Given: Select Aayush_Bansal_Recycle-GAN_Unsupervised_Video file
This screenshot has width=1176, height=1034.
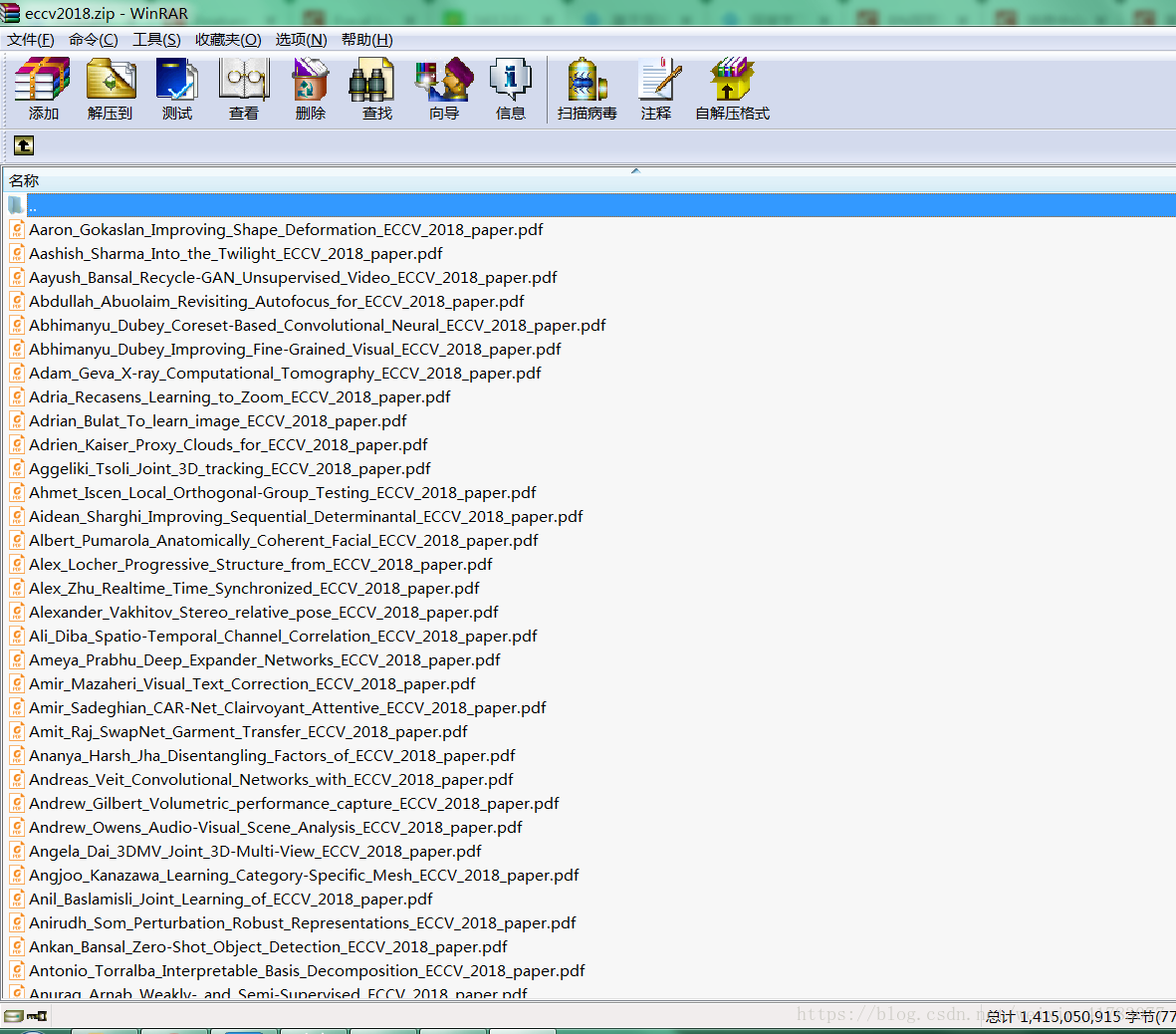Looking at the screenshot, I should pyautogui.click(x=293, y=278).
